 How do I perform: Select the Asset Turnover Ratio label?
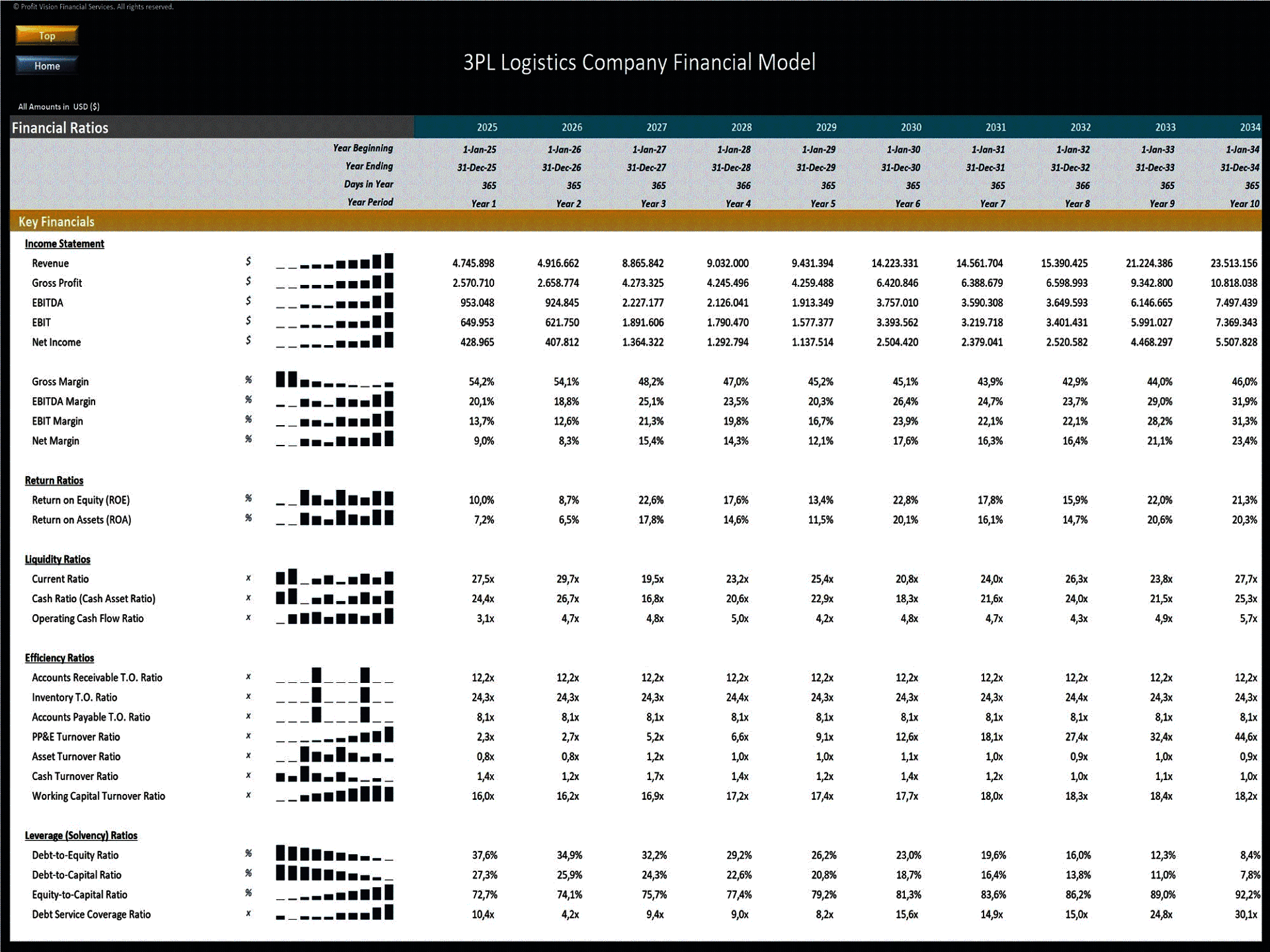click(x=76, y=756)
